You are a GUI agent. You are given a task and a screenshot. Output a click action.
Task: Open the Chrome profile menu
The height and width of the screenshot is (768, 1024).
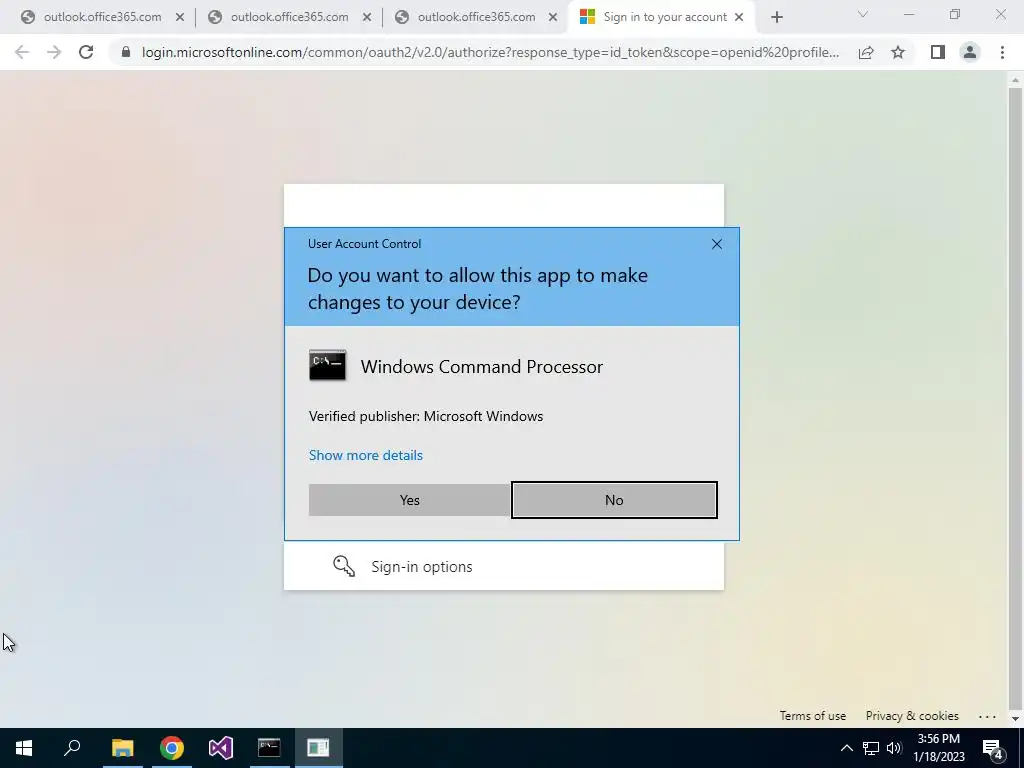[x=970, y=52]
